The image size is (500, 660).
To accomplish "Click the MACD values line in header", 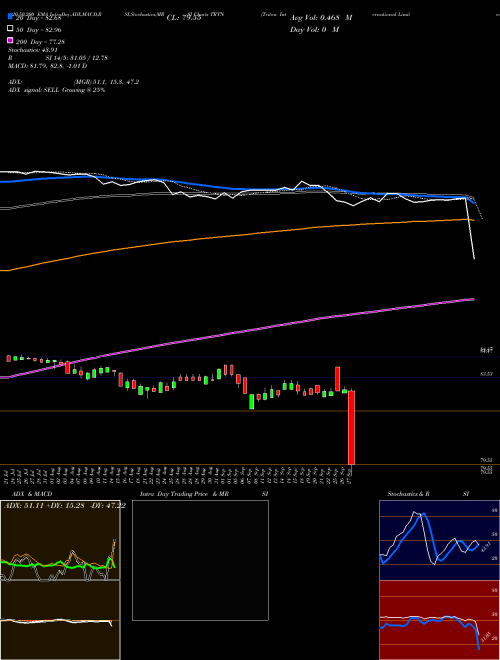I will [48, 66].
